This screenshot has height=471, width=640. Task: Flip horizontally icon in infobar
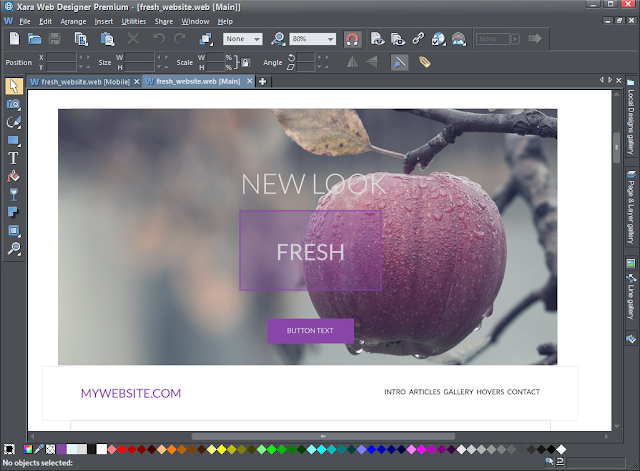(x=352, y=62)
